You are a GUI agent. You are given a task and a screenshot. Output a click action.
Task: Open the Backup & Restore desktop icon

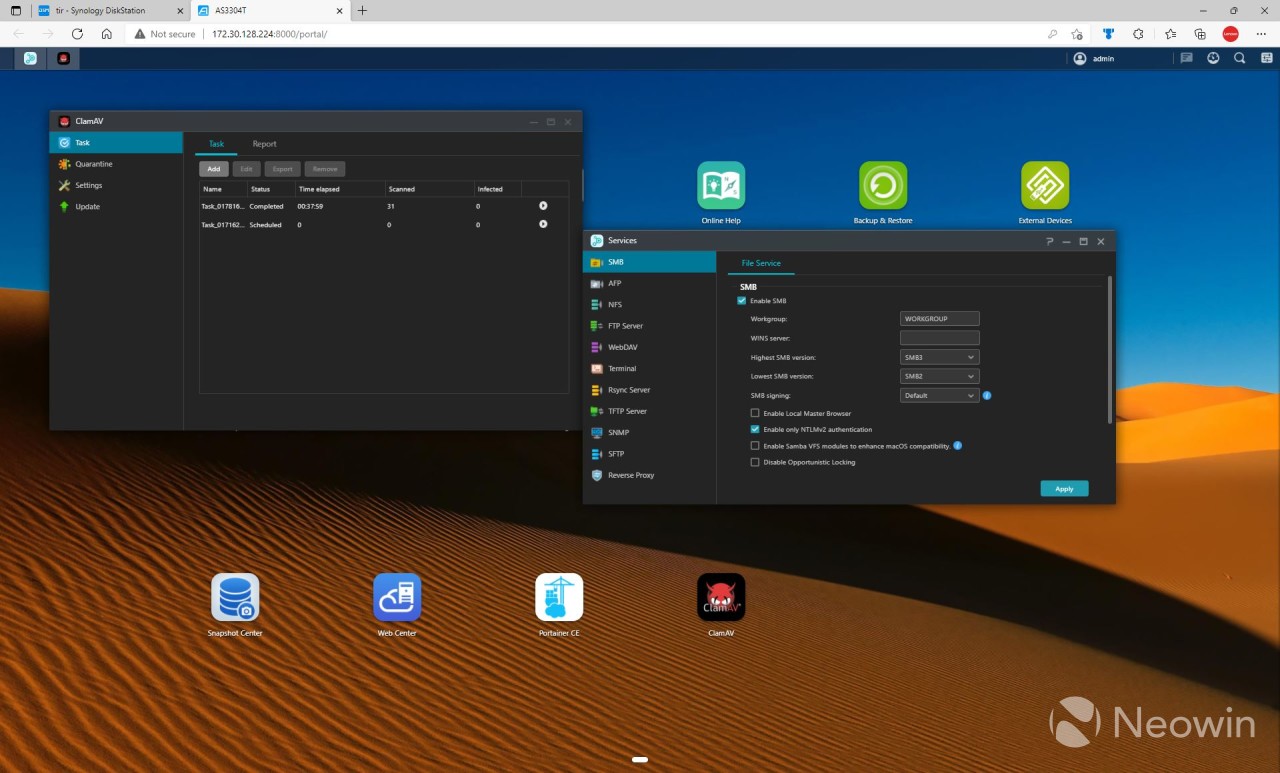883,186
